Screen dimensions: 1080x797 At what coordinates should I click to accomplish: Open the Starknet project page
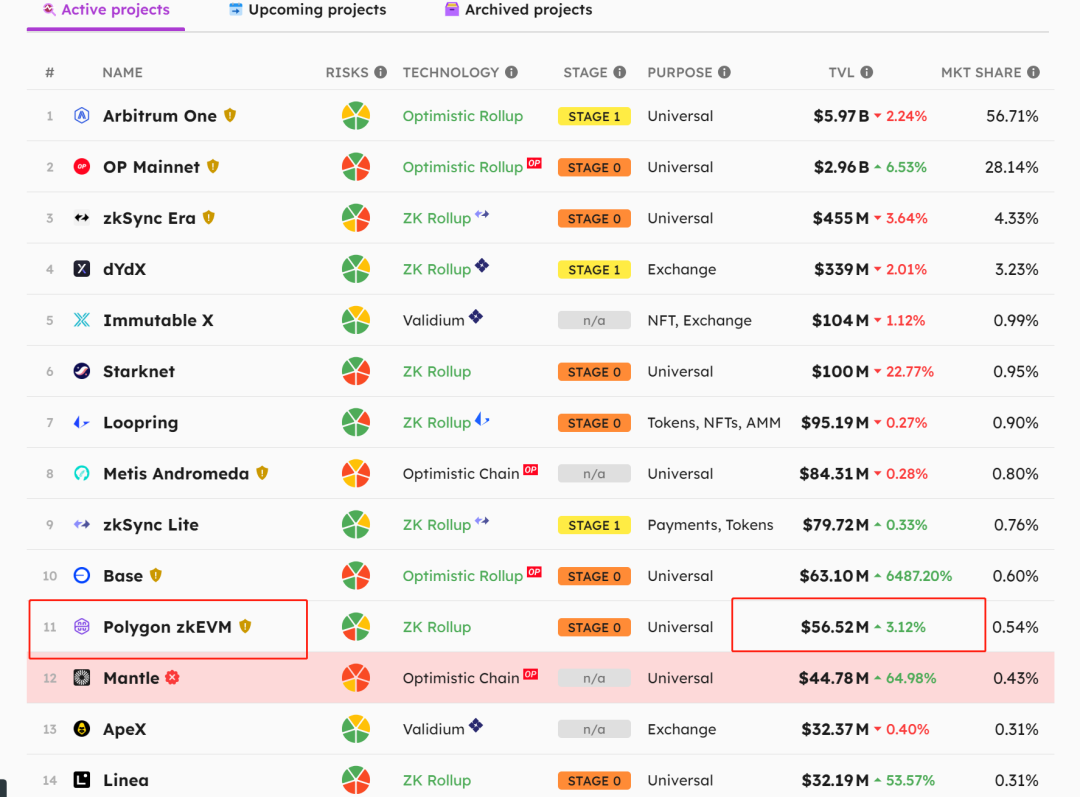pos(139,371)
